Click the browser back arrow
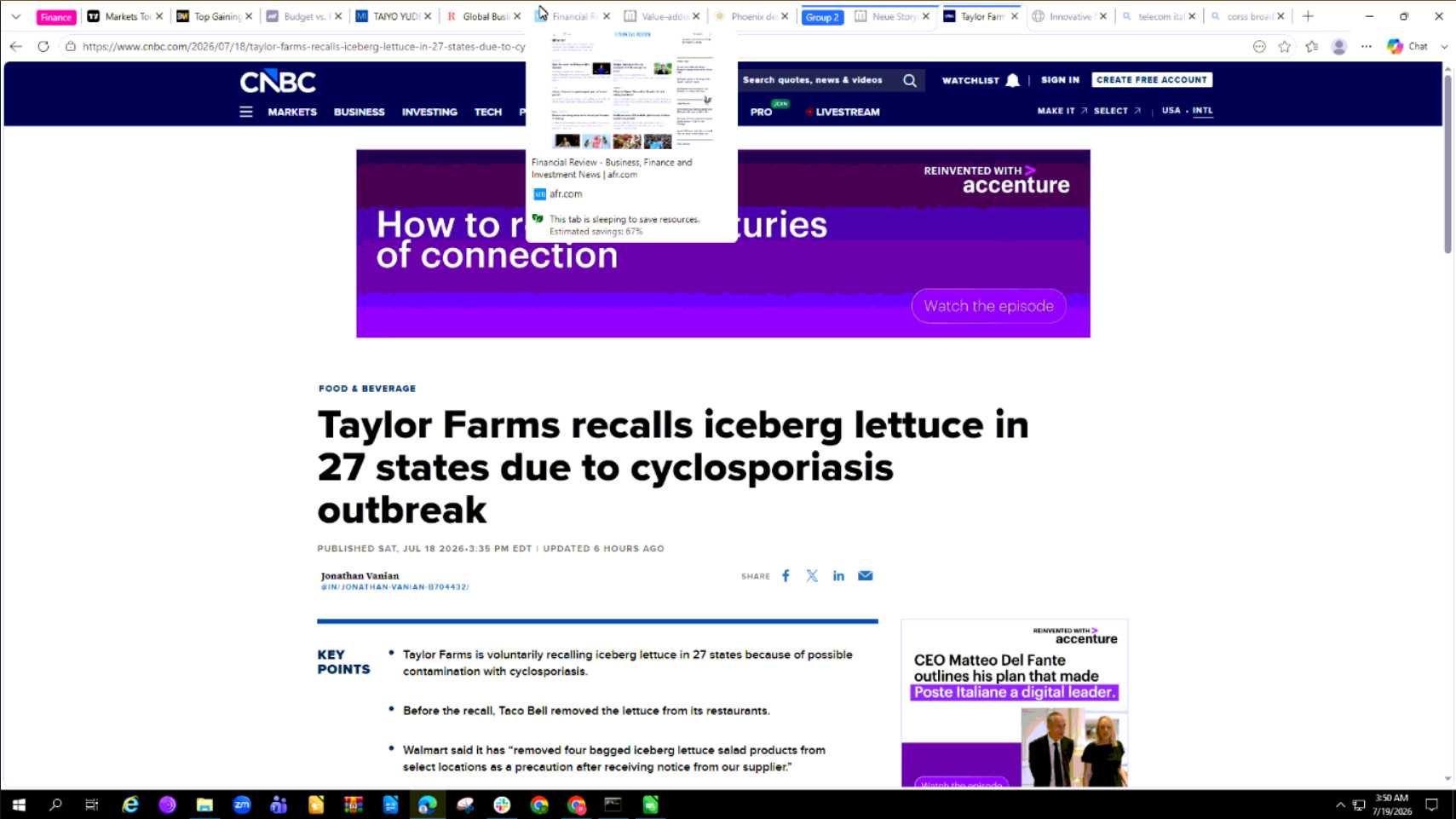The width and height of the screenshot is (1456, 819). pyautogui.click(x=16, y=46)
